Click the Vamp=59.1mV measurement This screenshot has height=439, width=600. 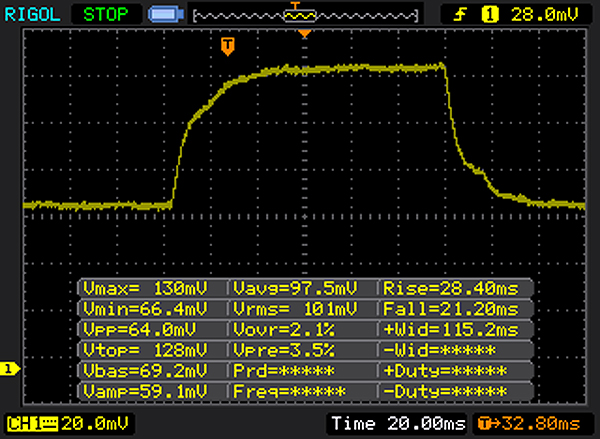pos(145,392)
